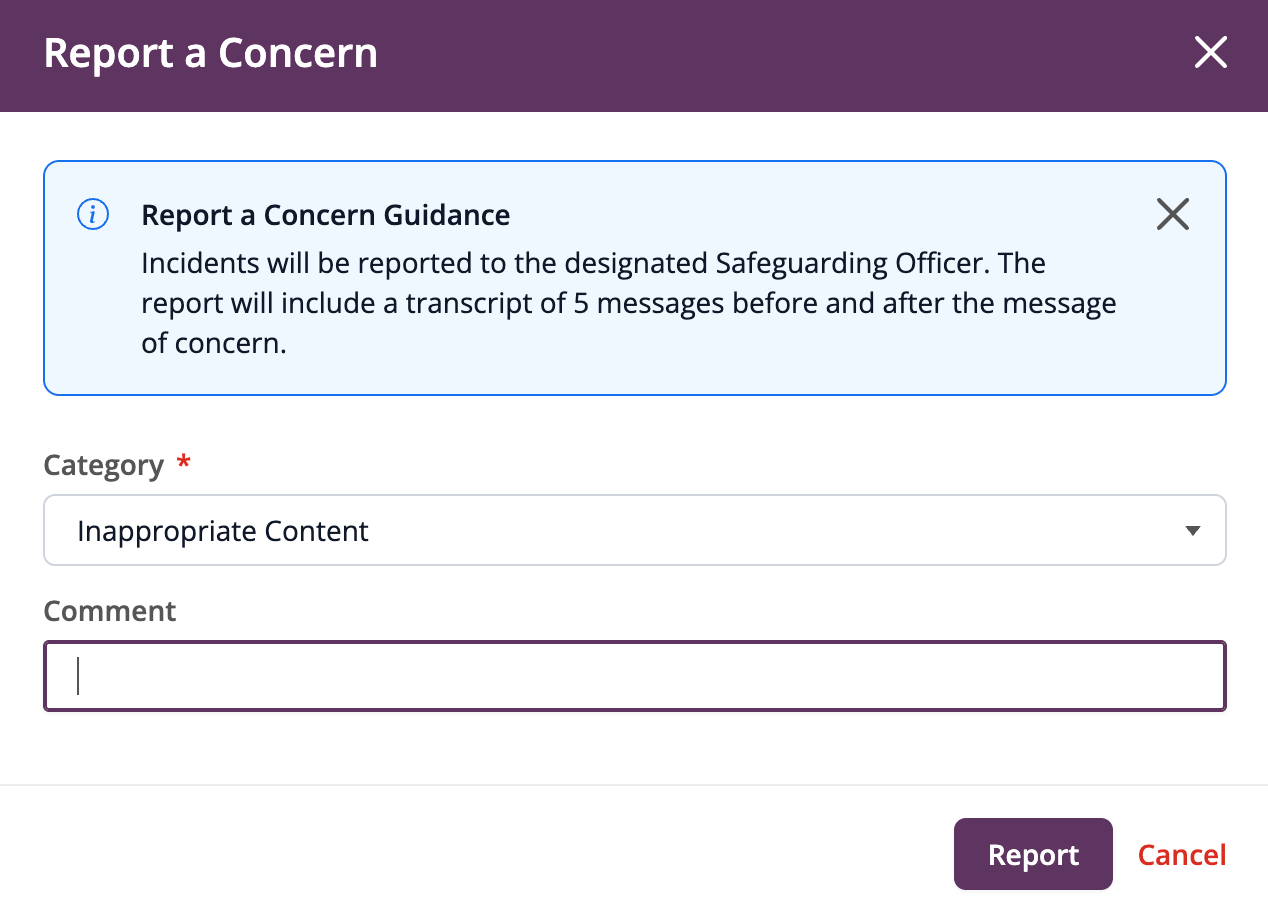
Task: Click the Category dropdown arrow caret
Action: [1192, 531]
